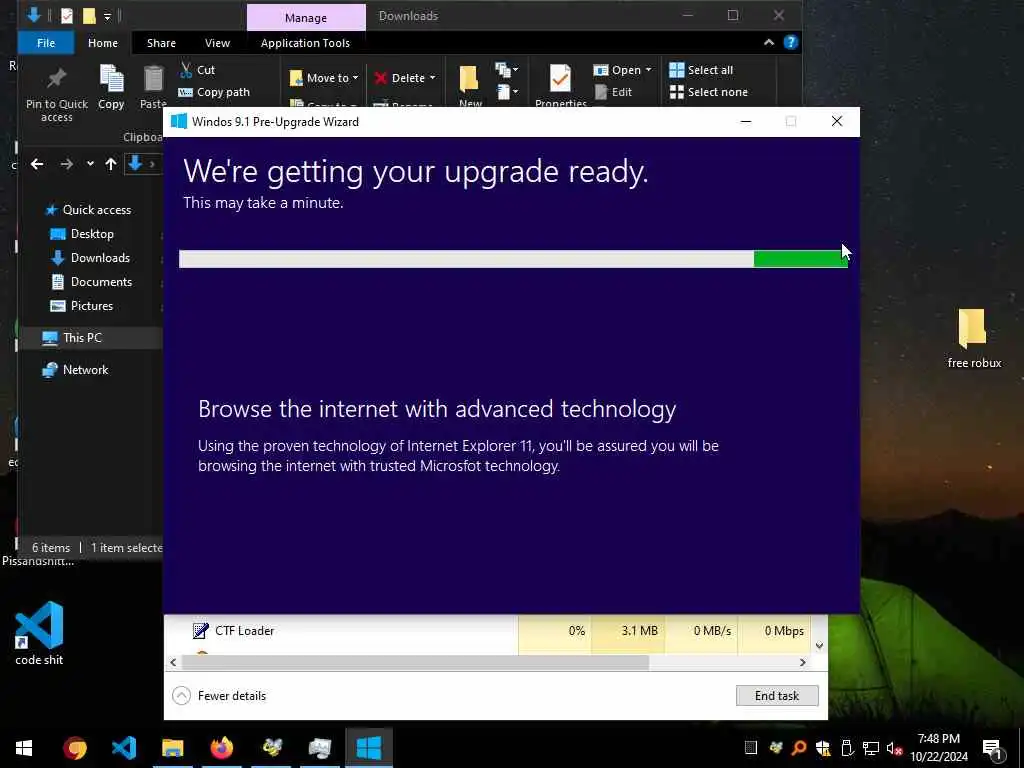Collapse Task Manager with Fewer details
Viewport: 1024px width, 768px height.
[x=219, y=696]
